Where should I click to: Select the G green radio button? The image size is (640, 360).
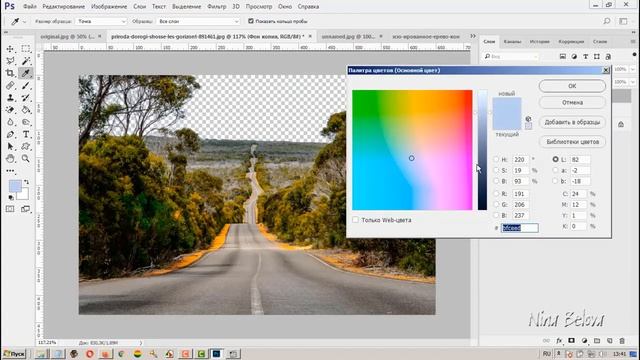pos(496,204)
